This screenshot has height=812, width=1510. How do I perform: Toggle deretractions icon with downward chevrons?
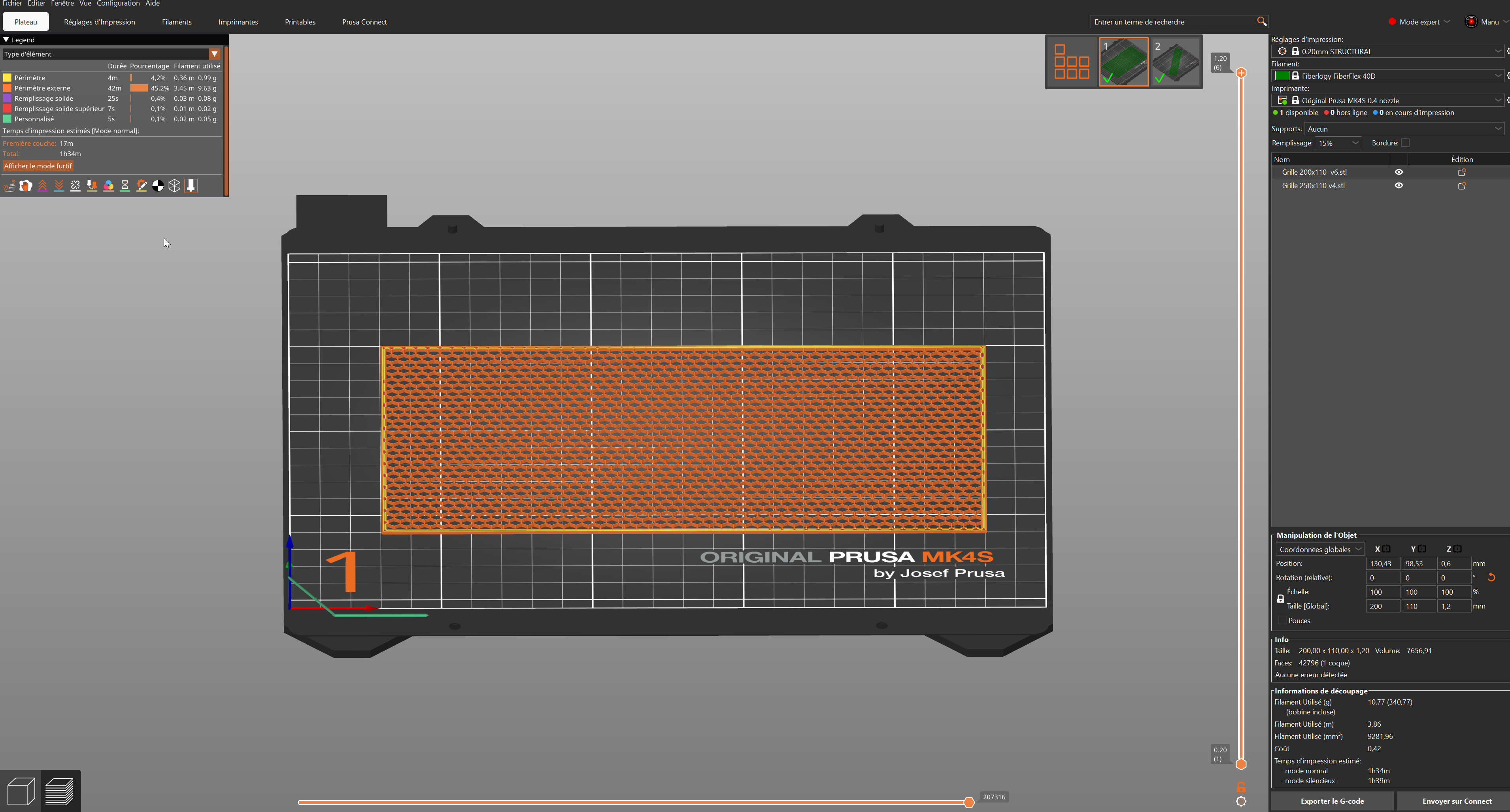[x=59, y=186]
